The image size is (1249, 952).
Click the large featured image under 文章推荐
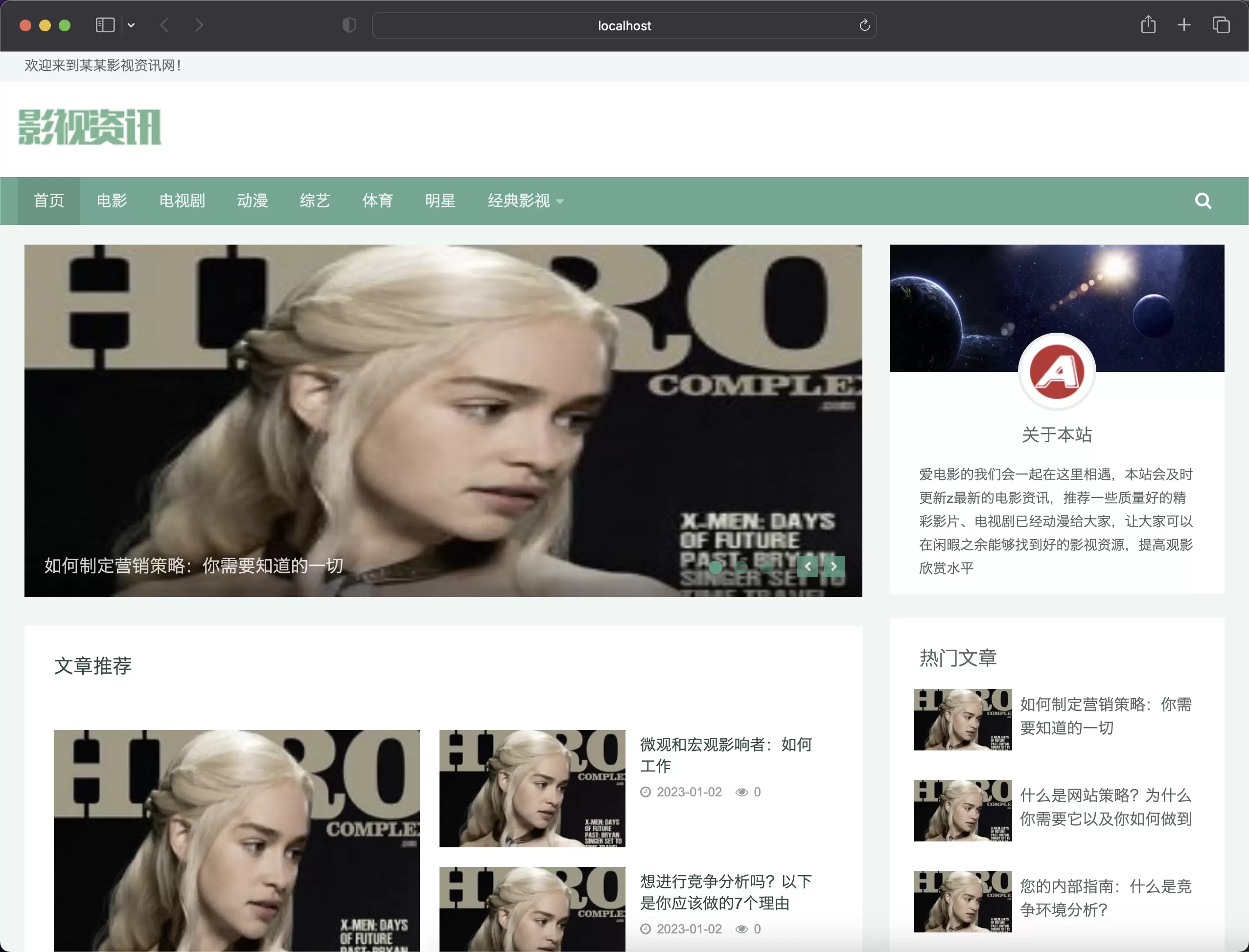[x=237, y=840]
